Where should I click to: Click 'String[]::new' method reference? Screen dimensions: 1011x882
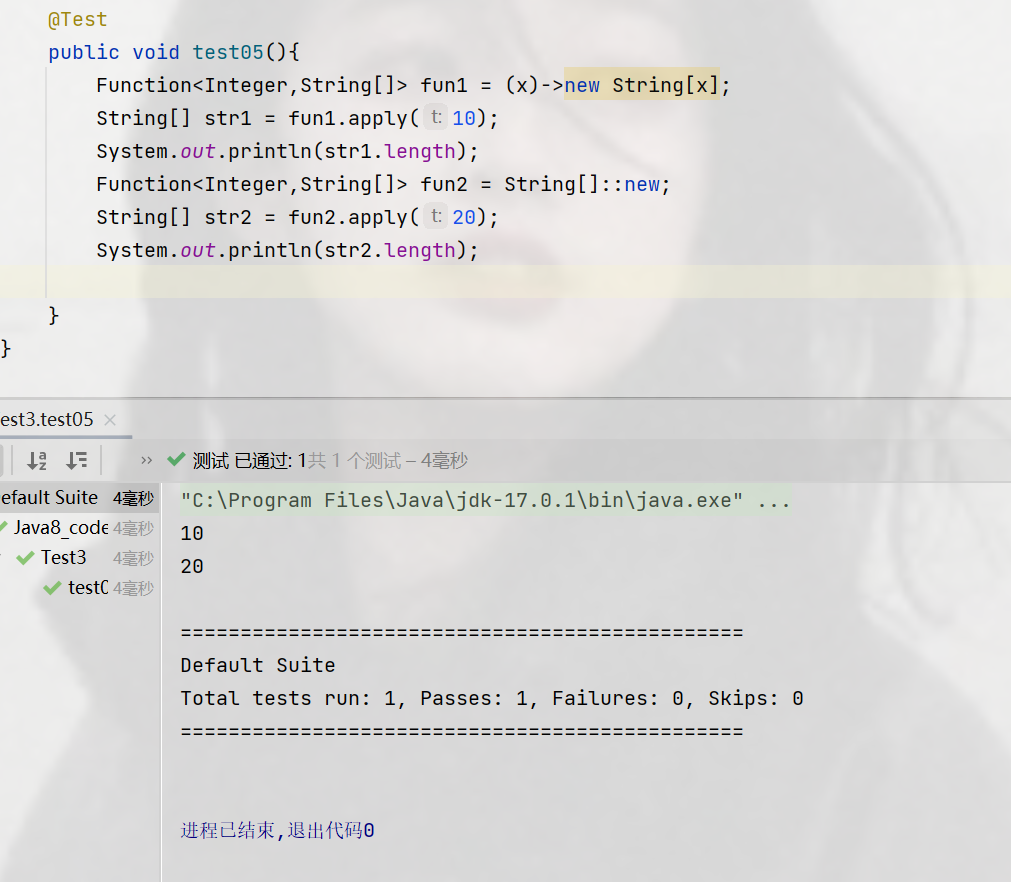click(582, 184)
